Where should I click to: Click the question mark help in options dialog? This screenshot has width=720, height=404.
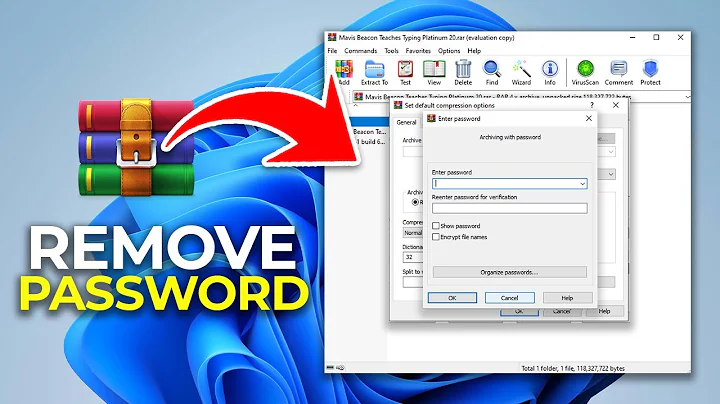click(x=591, y=105)
